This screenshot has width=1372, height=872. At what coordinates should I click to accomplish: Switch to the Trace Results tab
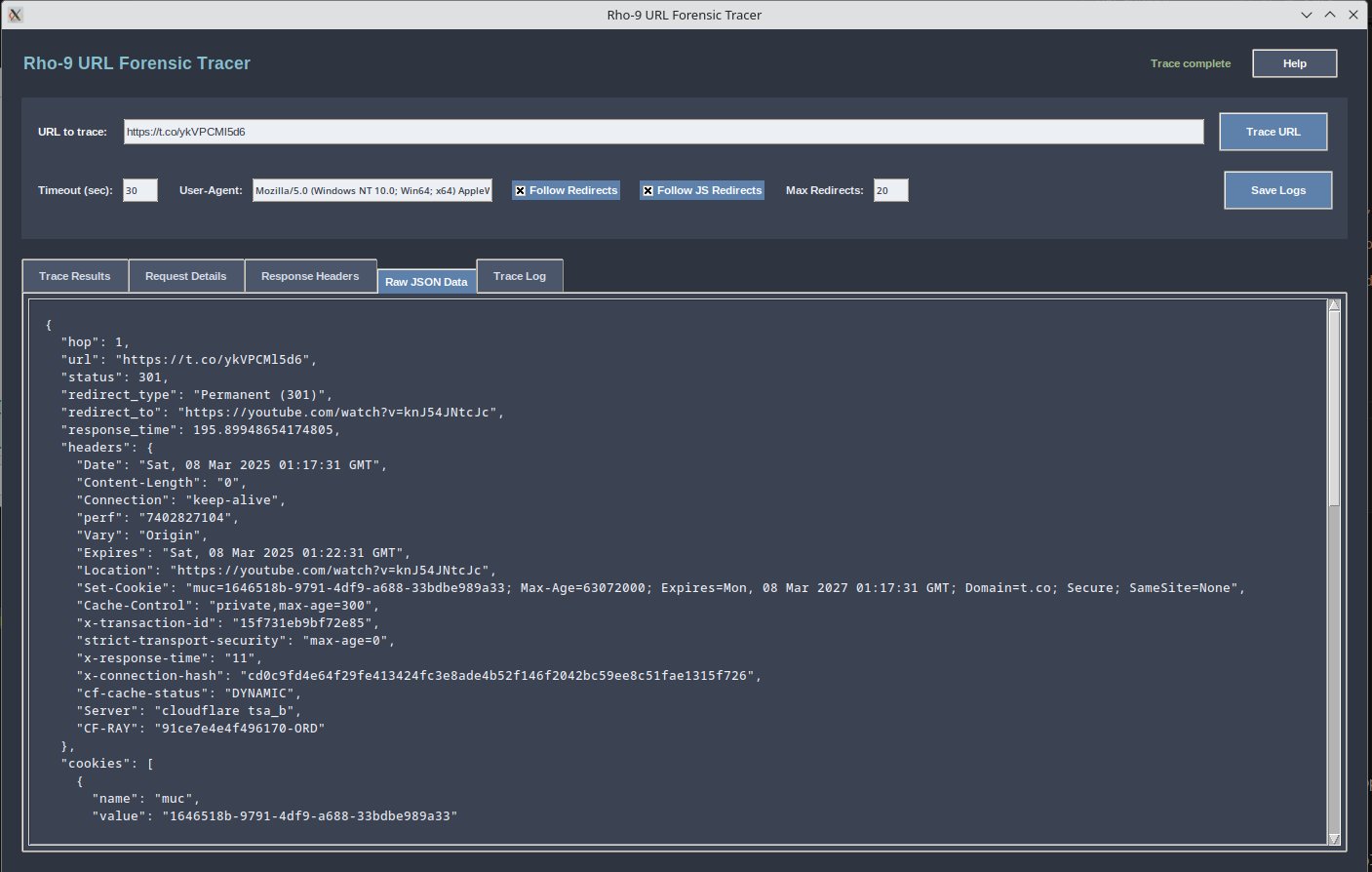pos(74,275)
